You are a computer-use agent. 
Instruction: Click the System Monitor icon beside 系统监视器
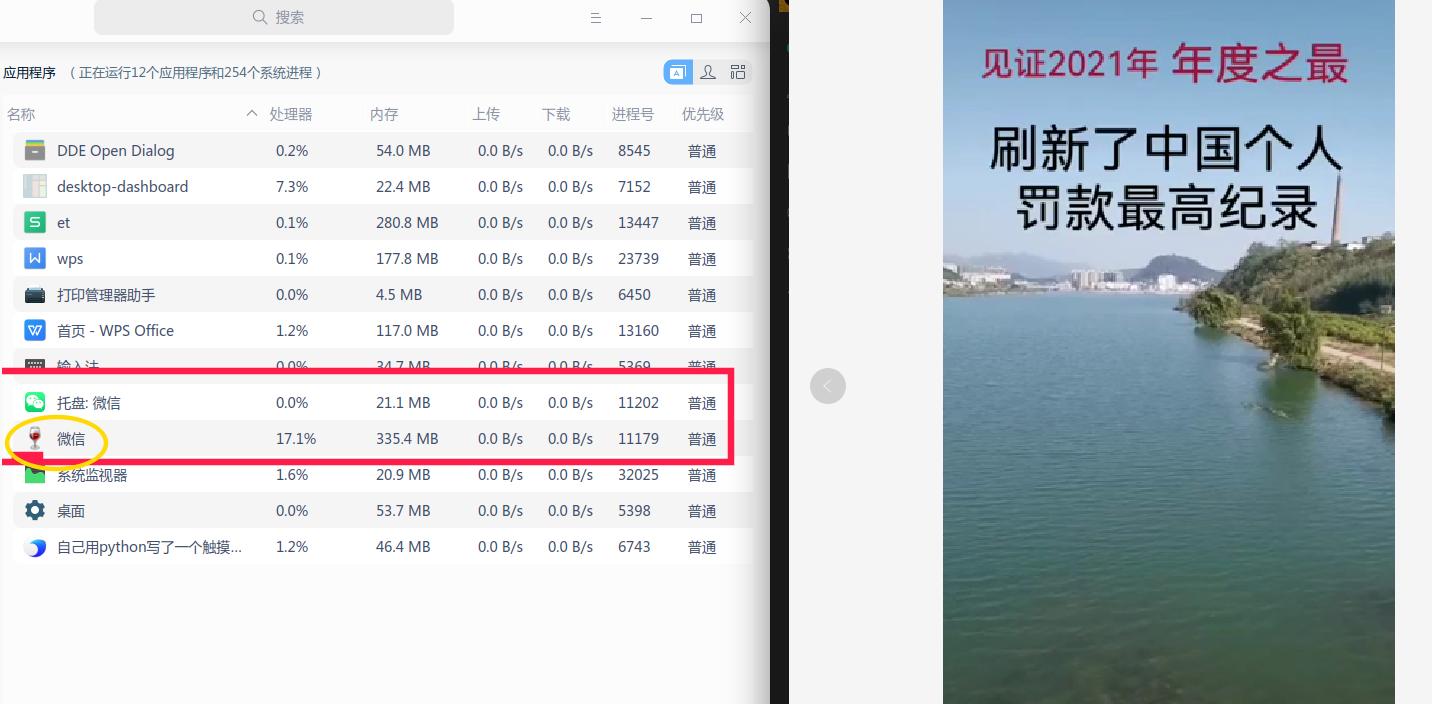pyautogui.click(x=34, y=475)
